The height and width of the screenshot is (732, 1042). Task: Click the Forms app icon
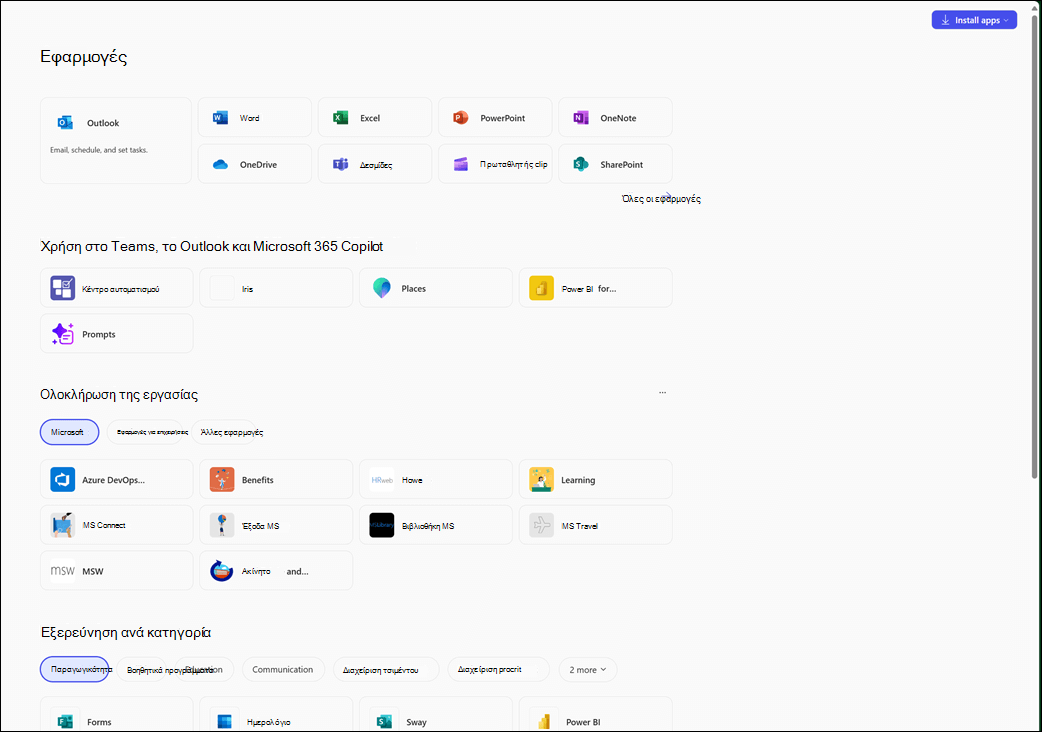pyautogui.click(x=65, y=721)
